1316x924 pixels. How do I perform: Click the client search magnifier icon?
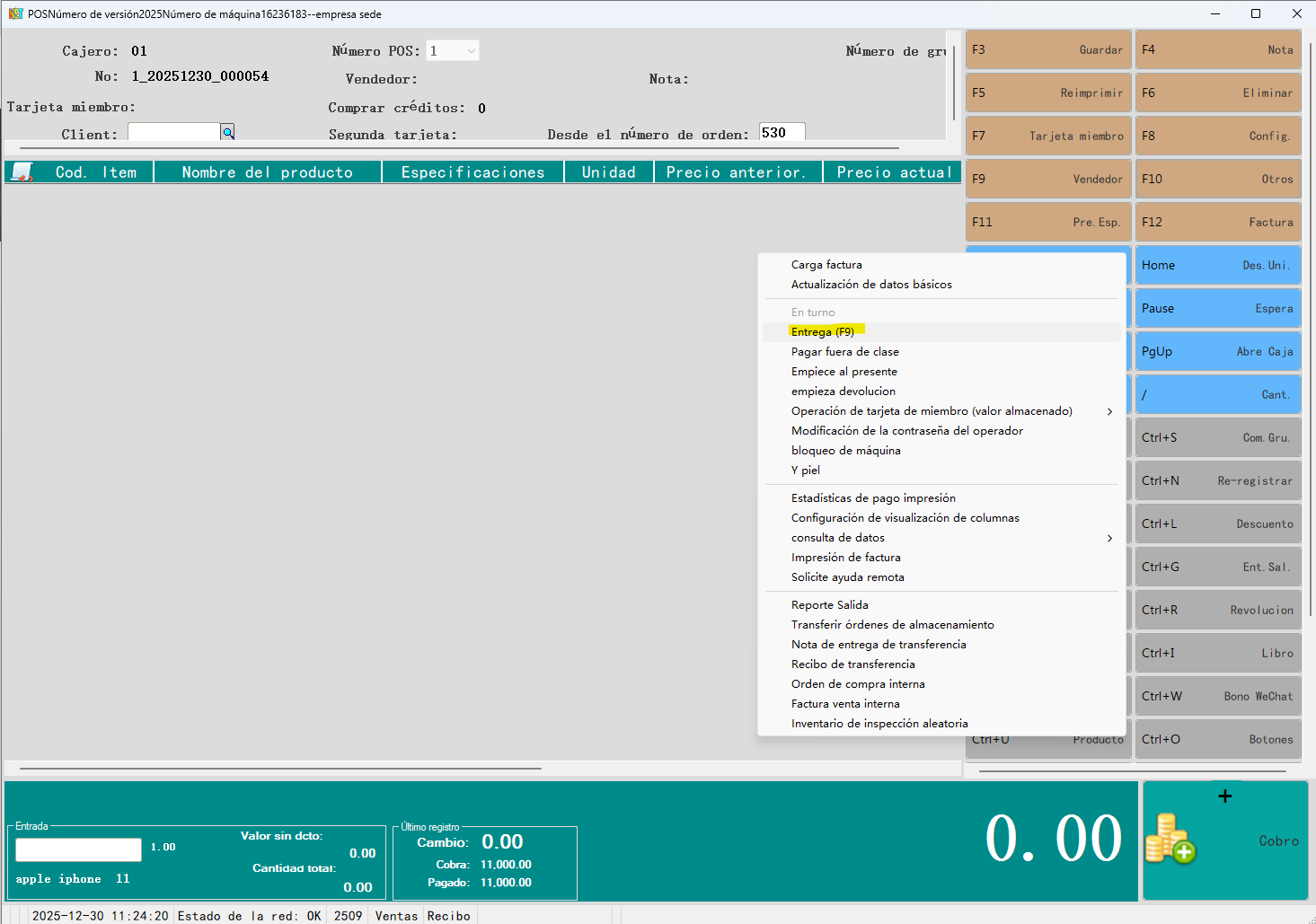(x=228, y=132)
